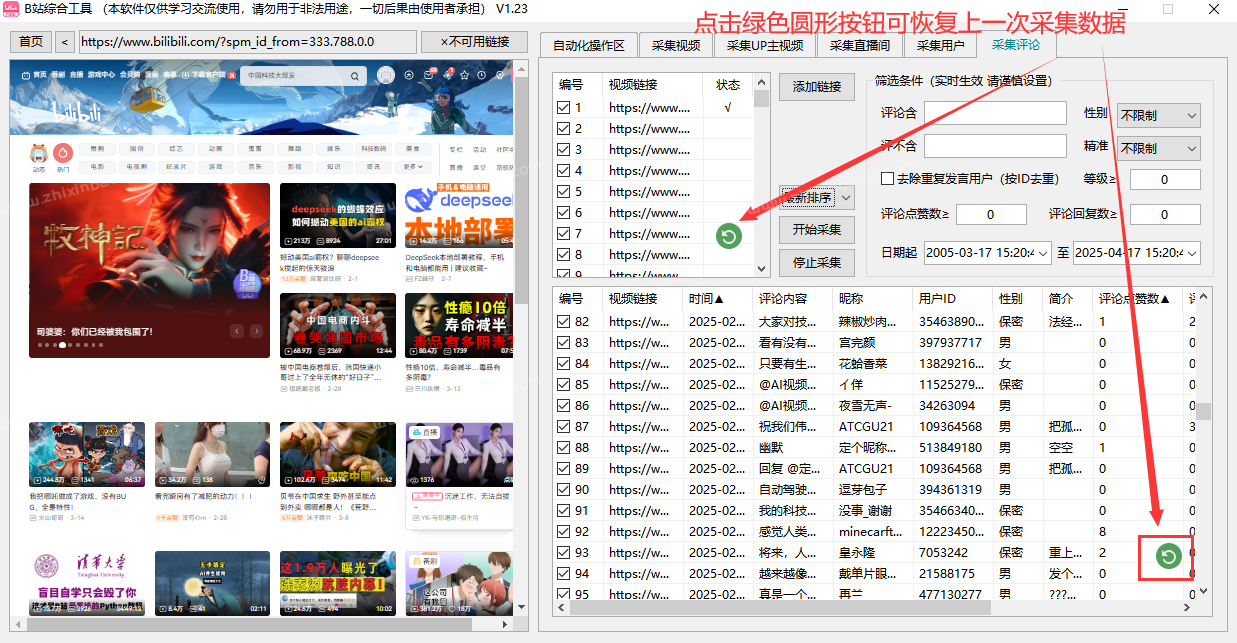Switch to the 采集视频 tab
Viewport: 1237px width, 643px height.
[x=676, y=44]
